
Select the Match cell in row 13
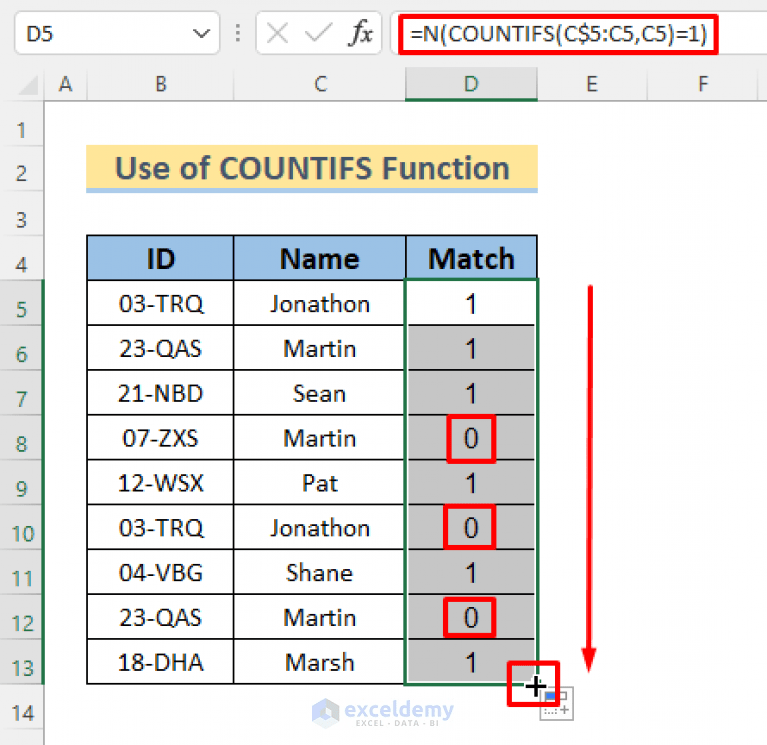click(x=471, y=662)
